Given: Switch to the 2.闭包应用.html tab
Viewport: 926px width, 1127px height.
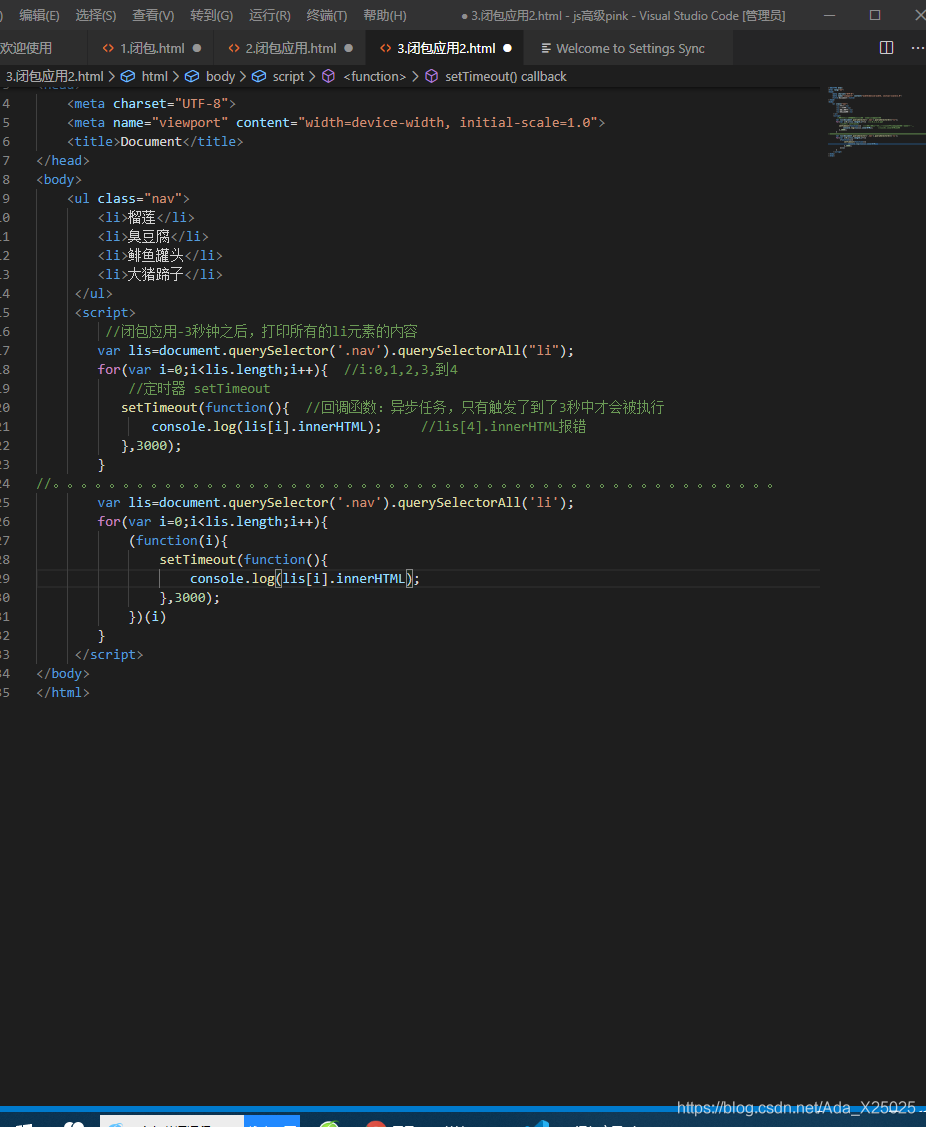Looking at the screenshot, I should pyautogui.click(x=290, y=48).
